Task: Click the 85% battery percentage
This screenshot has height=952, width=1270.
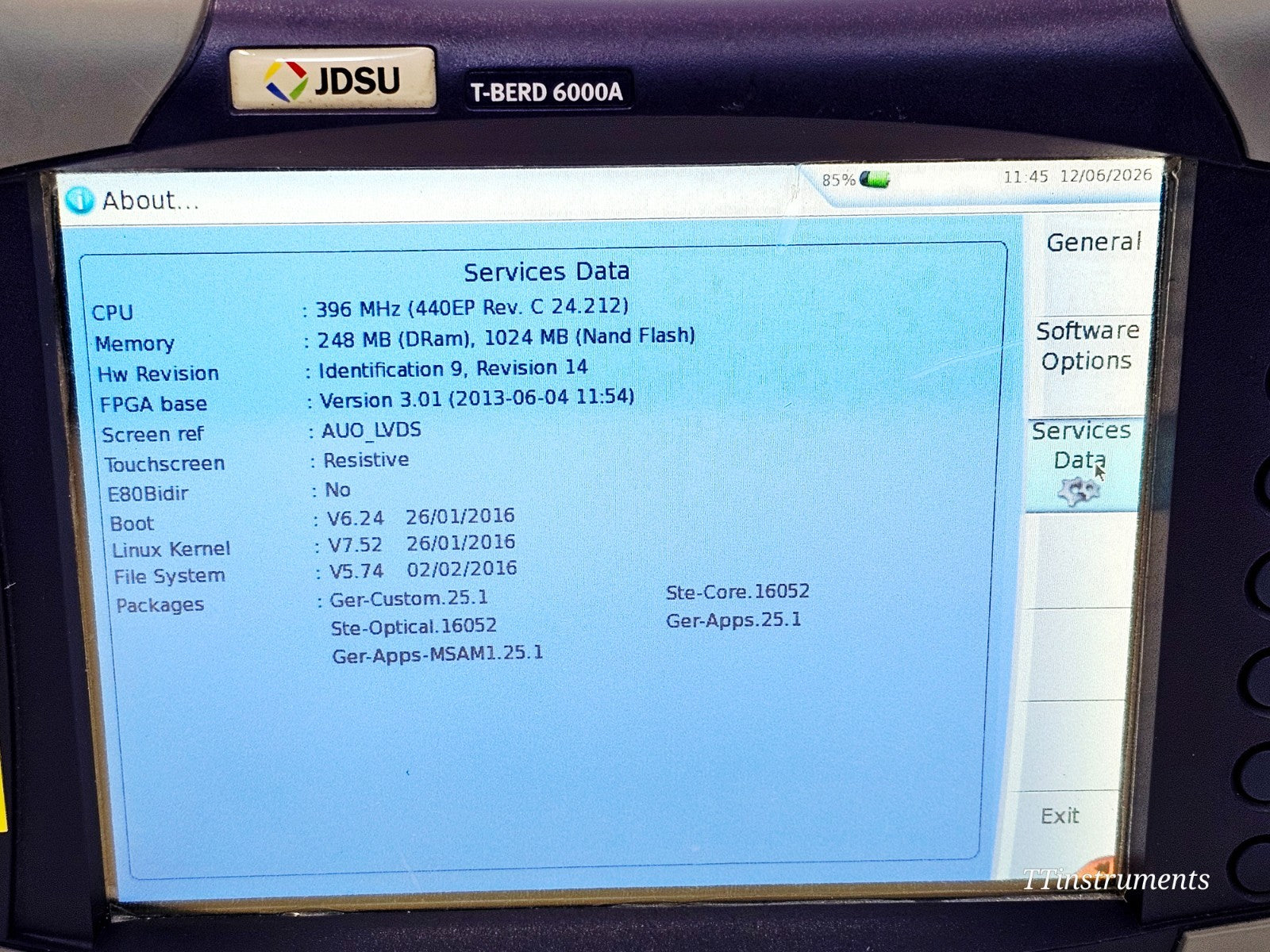Action: point(838,180)
